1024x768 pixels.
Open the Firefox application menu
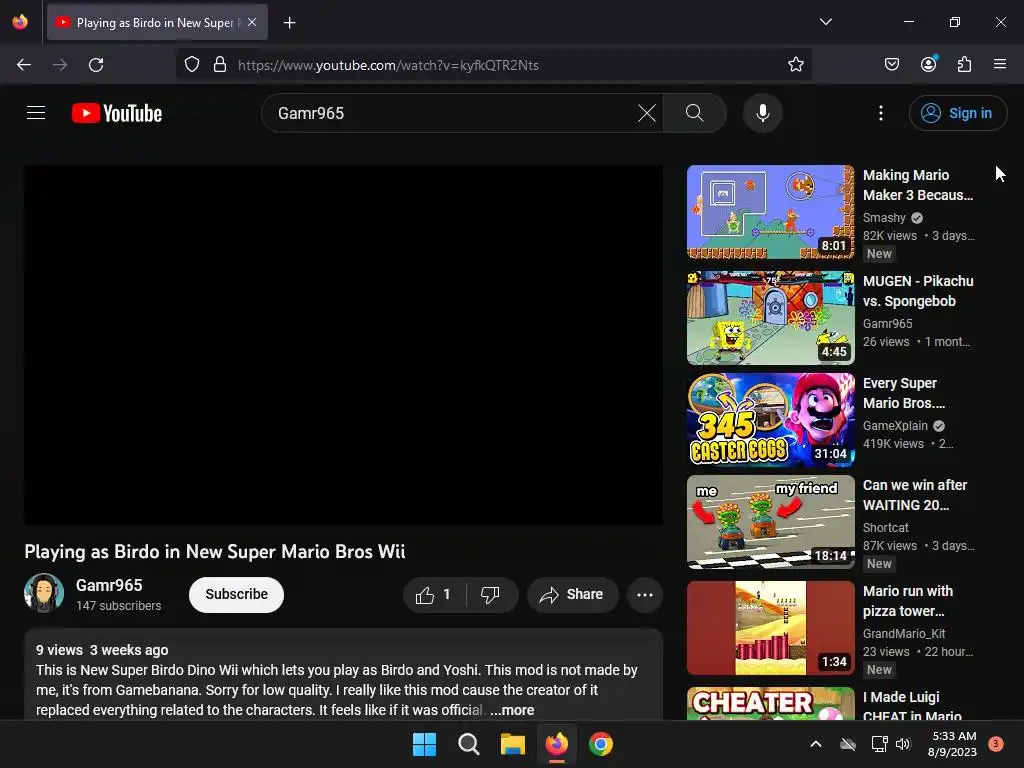tap(1000, 64)
